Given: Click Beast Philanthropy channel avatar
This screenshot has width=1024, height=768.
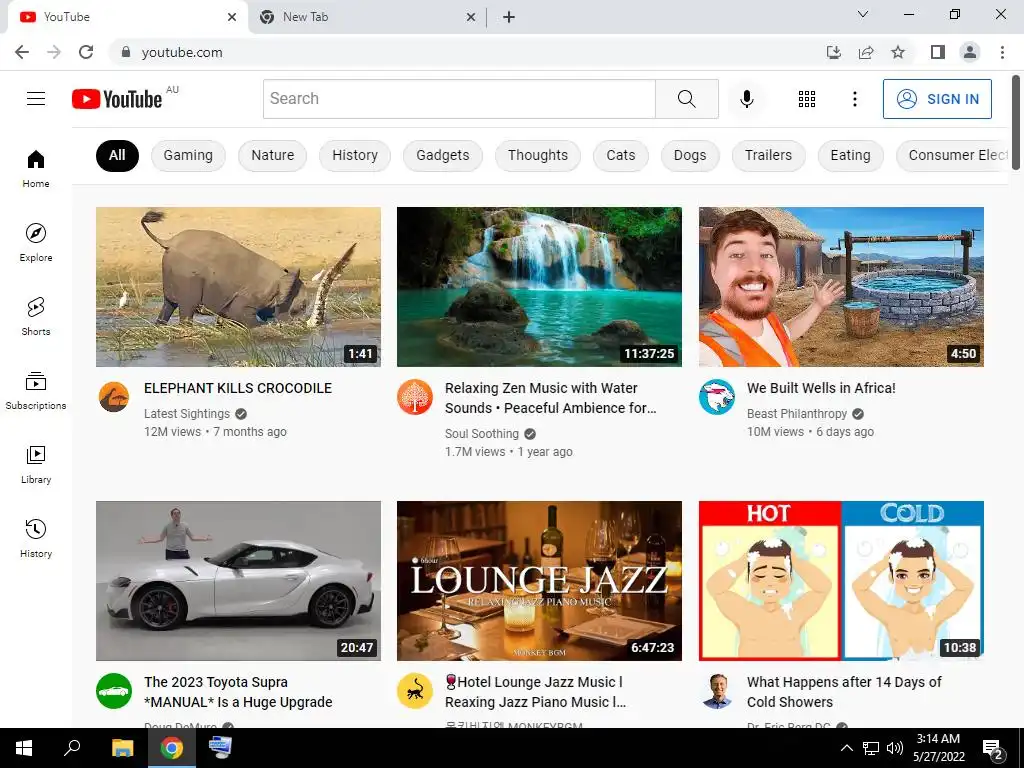Looking at the screenshot, I should (x=716, y=397).
